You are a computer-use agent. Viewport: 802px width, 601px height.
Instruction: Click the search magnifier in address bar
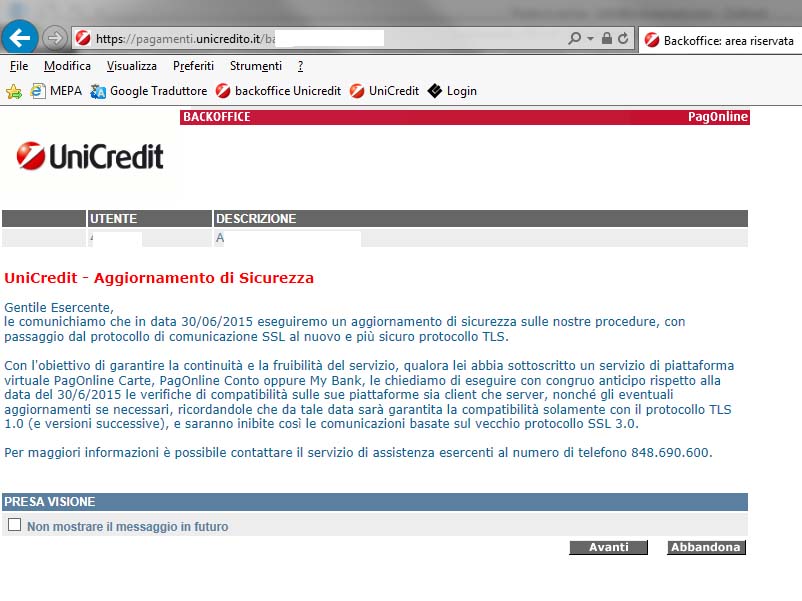click(574, 38)
